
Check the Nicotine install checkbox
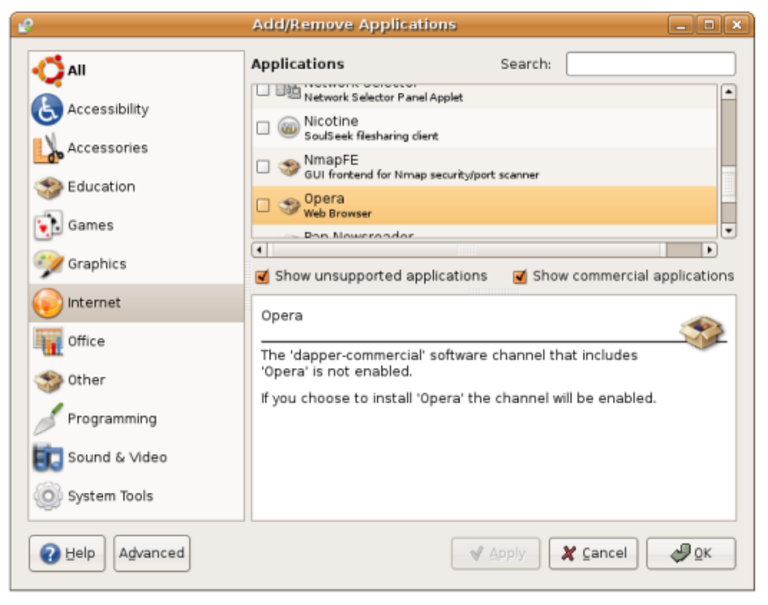click(263, 128)
